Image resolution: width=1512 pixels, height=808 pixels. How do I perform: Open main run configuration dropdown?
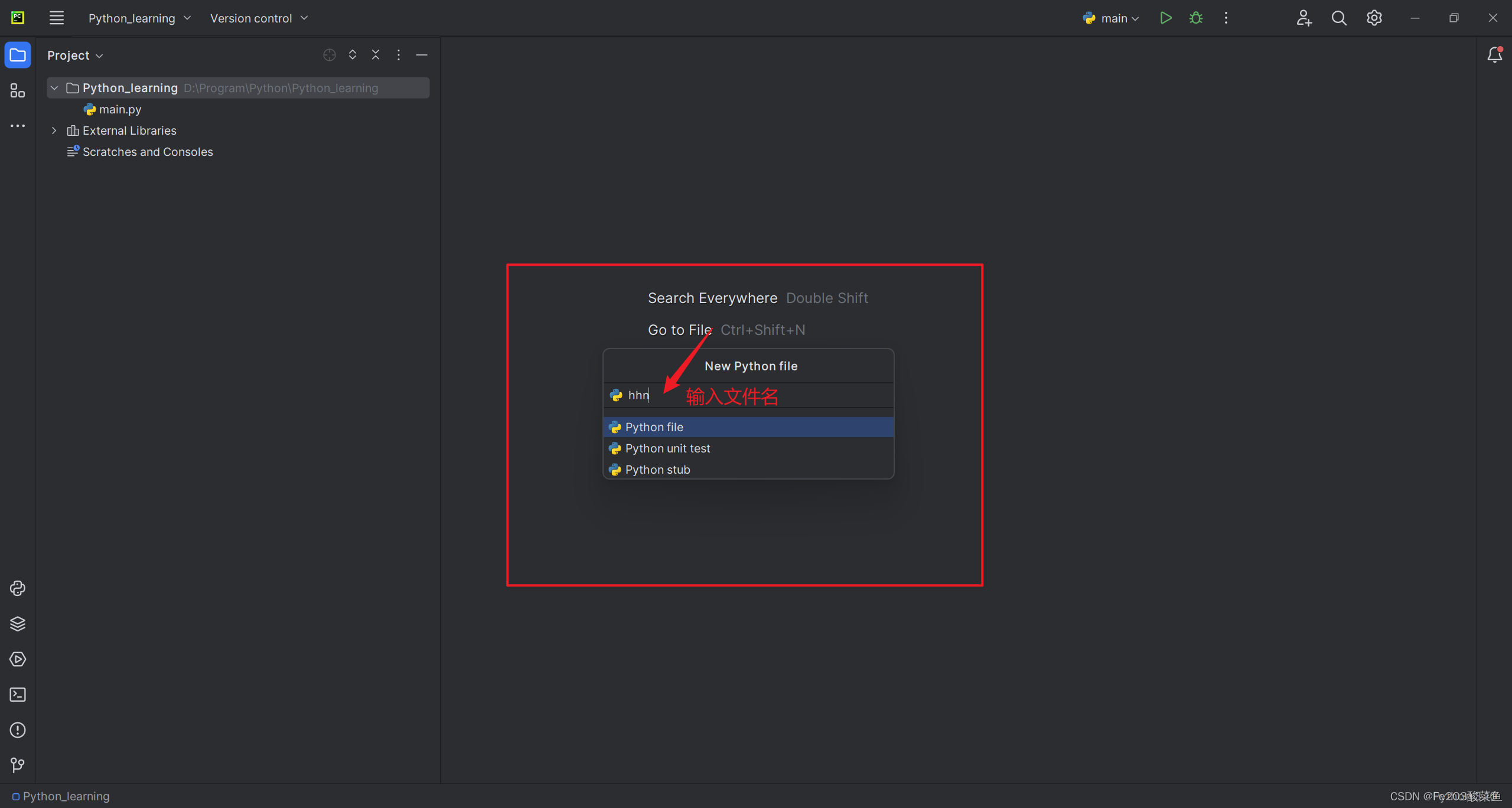click(1111, 18)
